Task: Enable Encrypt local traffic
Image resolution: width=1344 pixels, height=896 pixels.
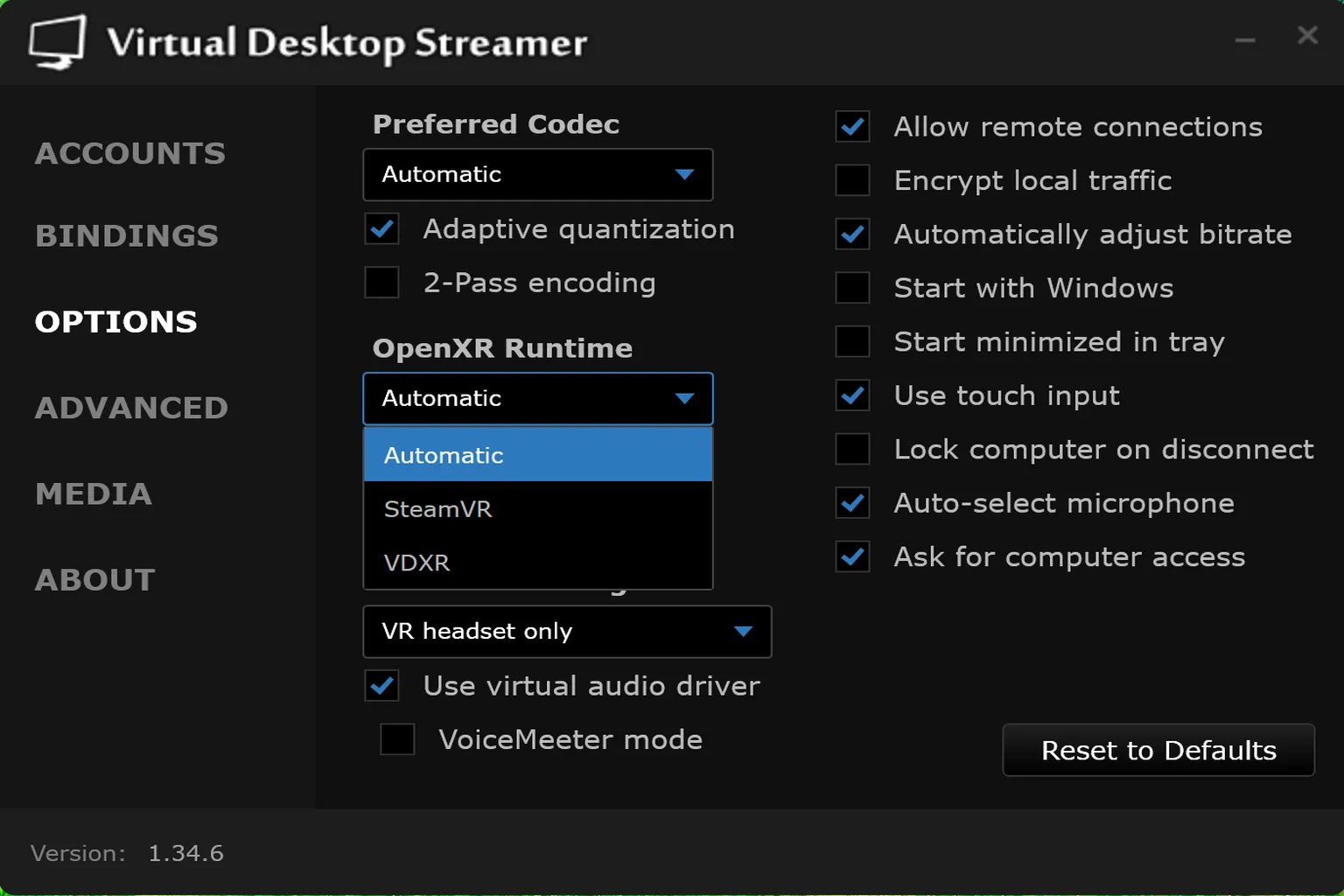Action: click(851, 180)
